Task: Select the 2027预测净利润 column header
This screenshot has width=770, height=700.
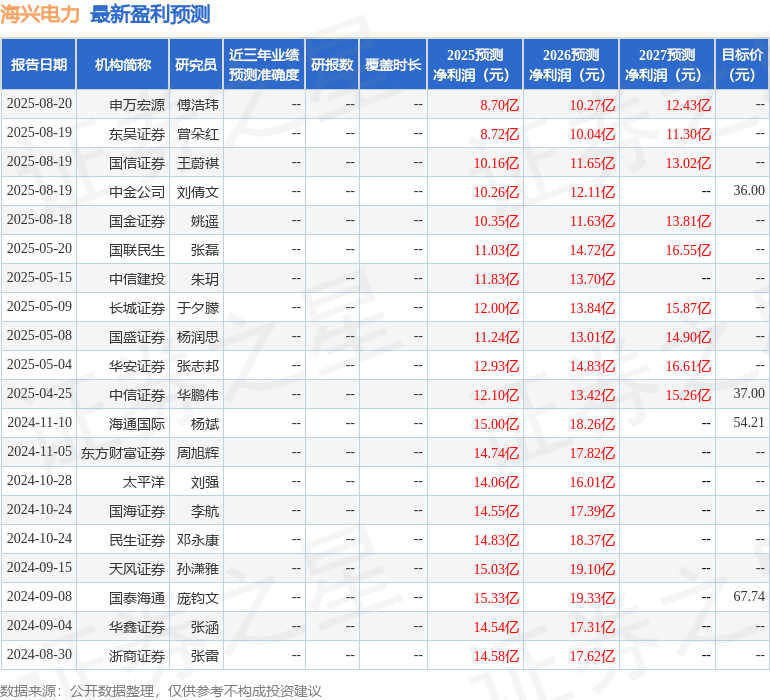Action: [667, 65]
